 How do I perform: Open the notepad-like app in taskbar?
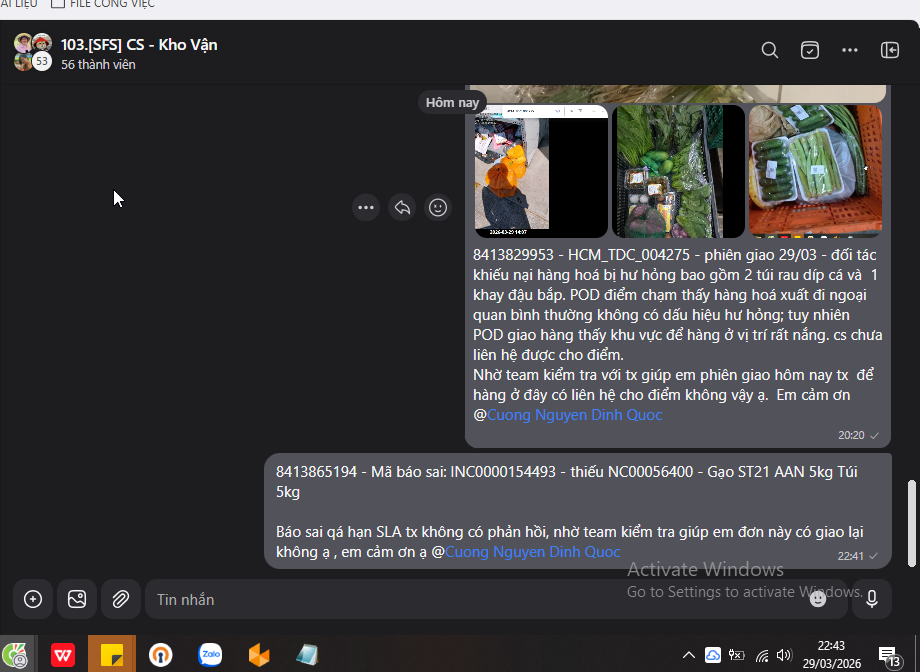[307, 655]
